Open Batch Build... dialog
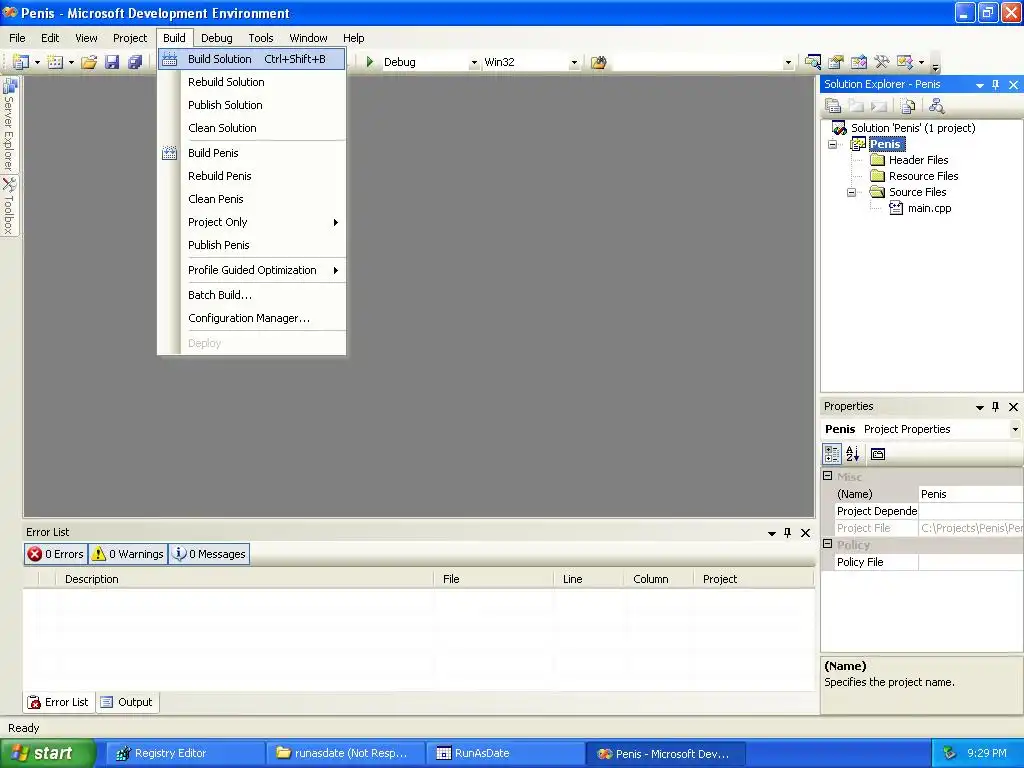 [x=251, y=295]
